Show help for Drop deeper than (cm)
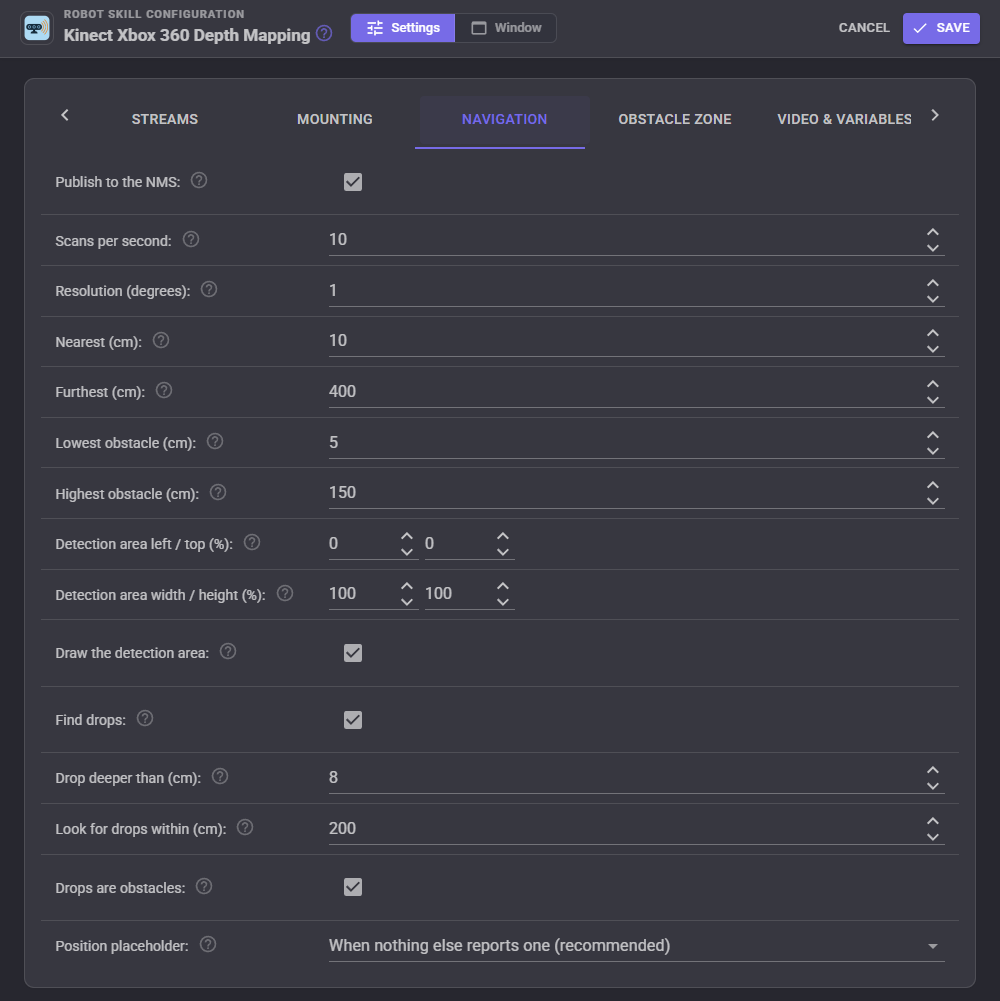Viewport: 1000px width, 1001px height. (220, 776)
